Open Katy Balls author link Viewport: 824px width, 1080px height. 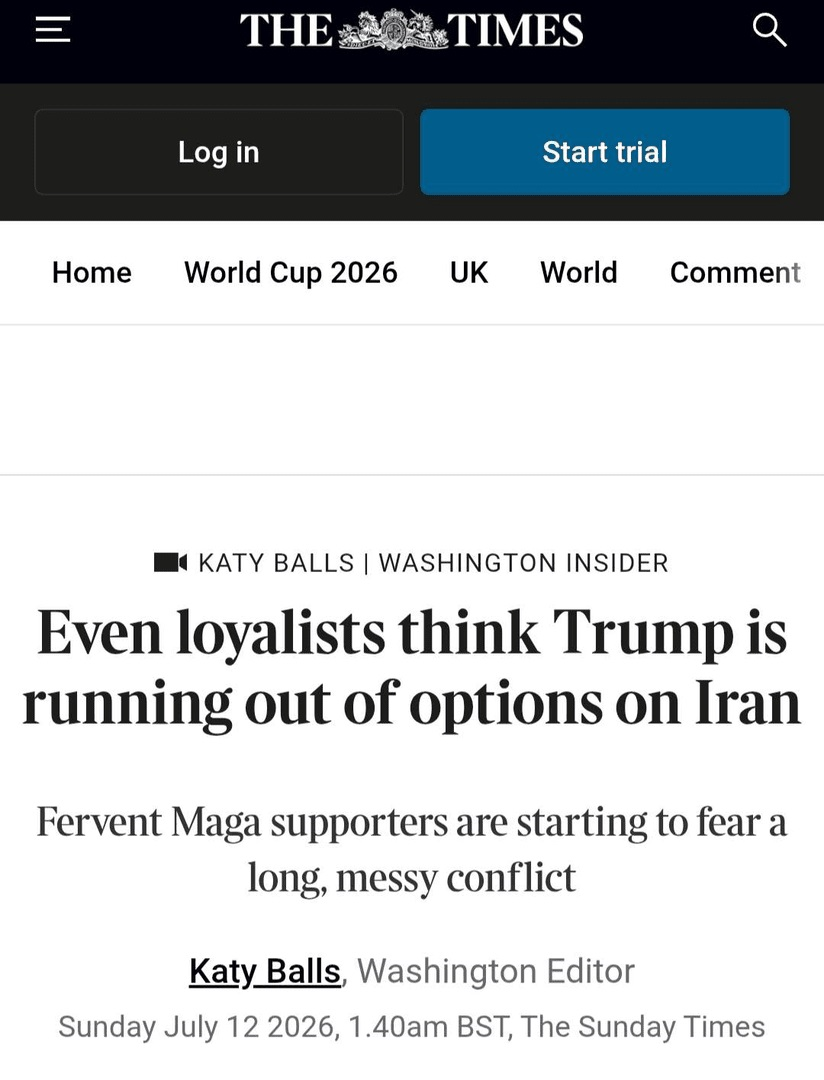coord(265,972)
